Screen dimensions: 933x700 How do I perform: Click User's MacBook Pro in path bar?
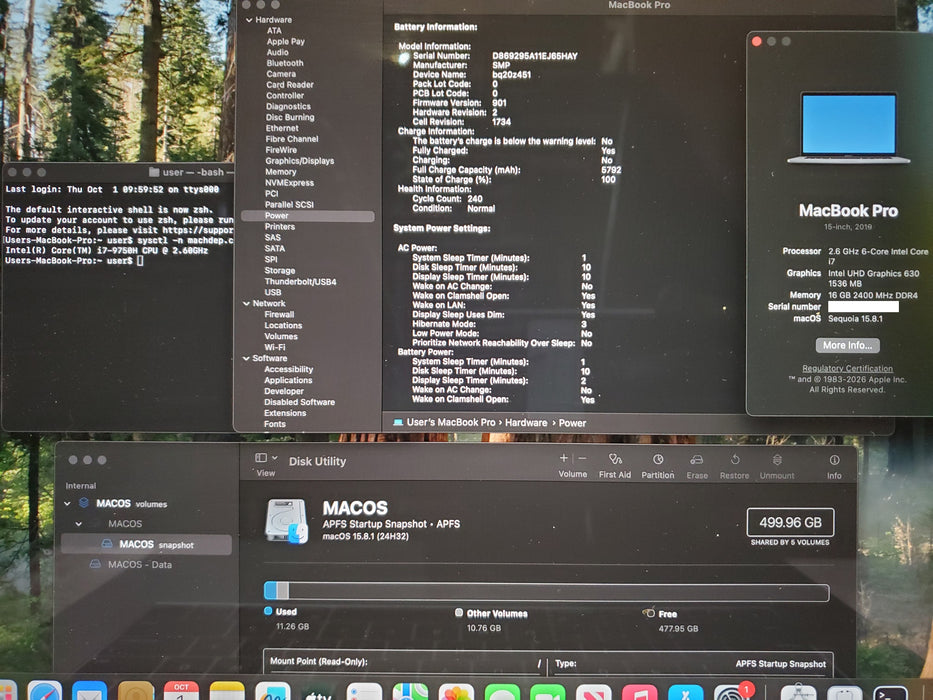click(x=450, y=422)
